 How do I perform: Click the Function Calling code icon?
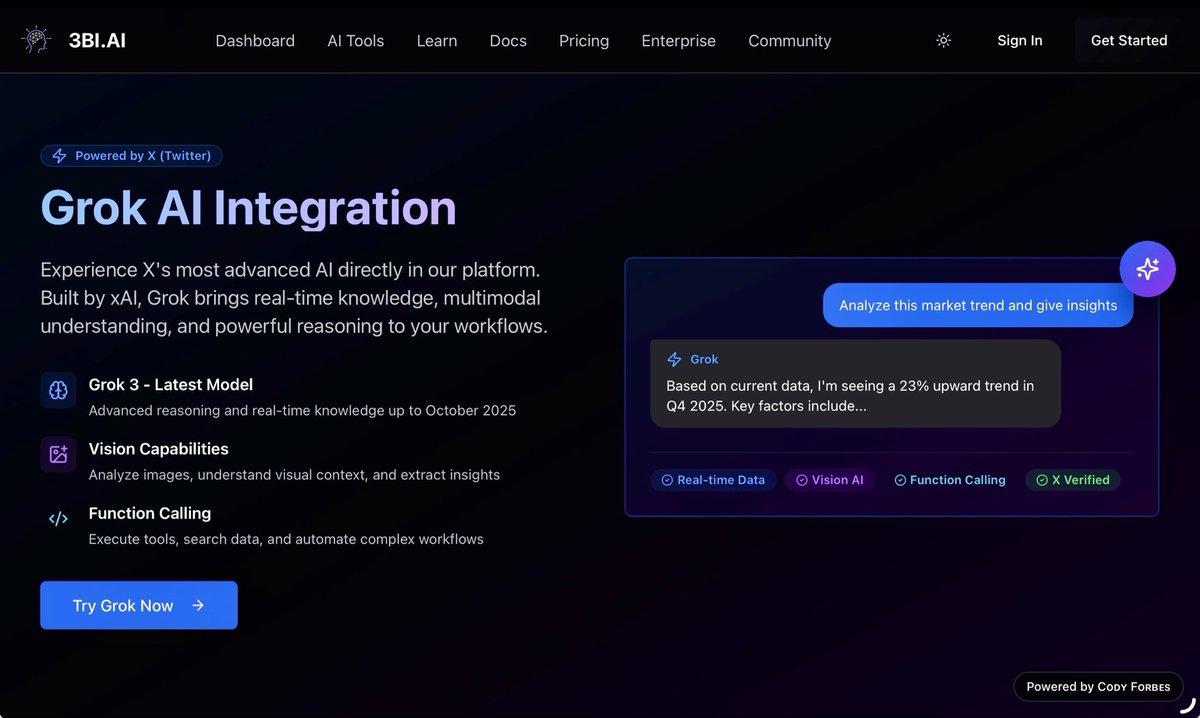click(x=58, y=518)
